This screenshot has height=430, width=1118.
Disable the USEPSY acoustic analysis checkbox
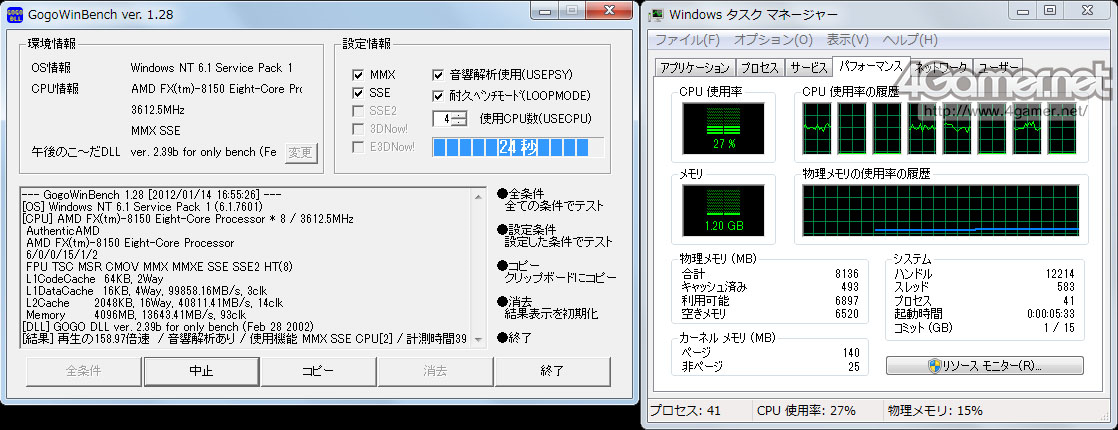coord(439,75)
